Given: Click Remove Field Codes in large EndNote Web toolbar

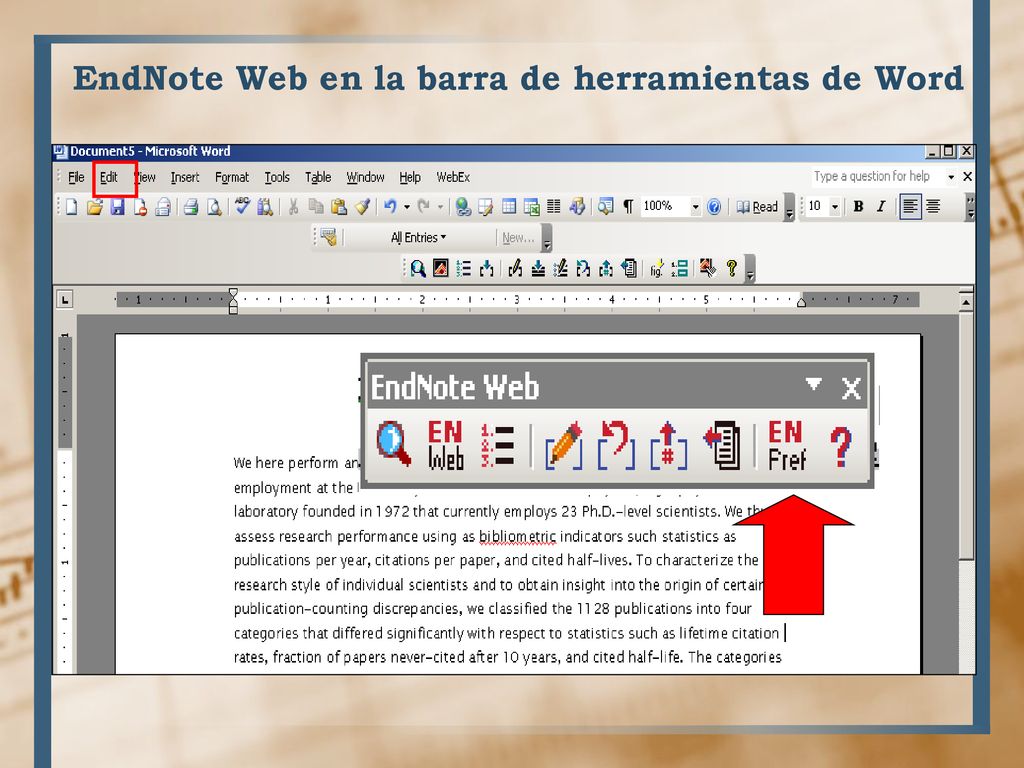Looking at the screenshot, I should [669, 445].
